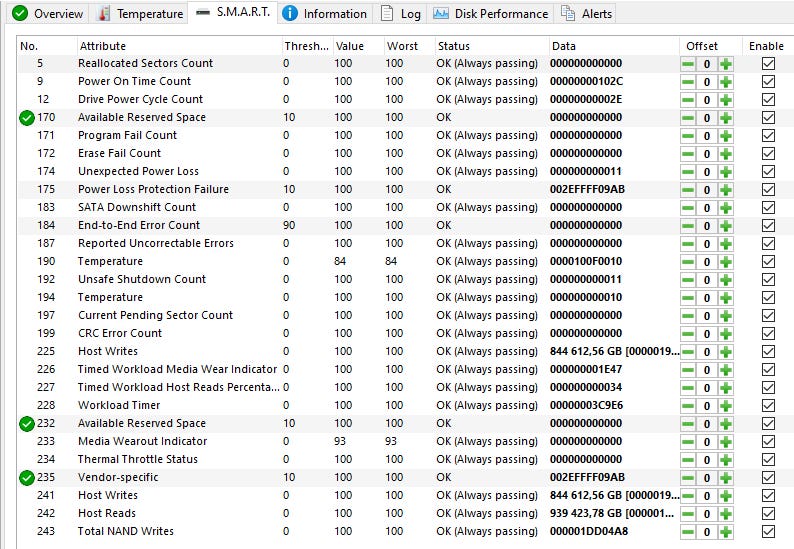Image resolution: width=794 pixels, height=549 pixels.
Task: Uncheck Enable for Power On Time Count
Action: click(768, 81)
